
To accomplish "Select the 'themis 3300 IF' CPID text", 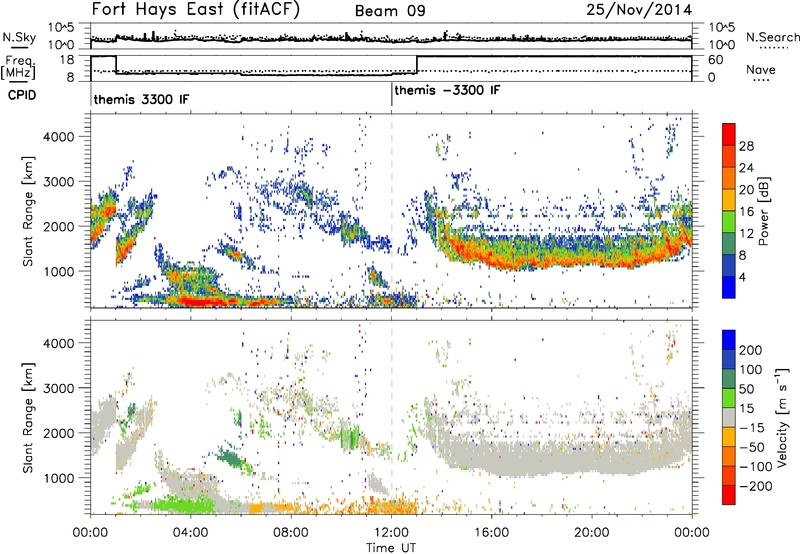I will [141, 99].
